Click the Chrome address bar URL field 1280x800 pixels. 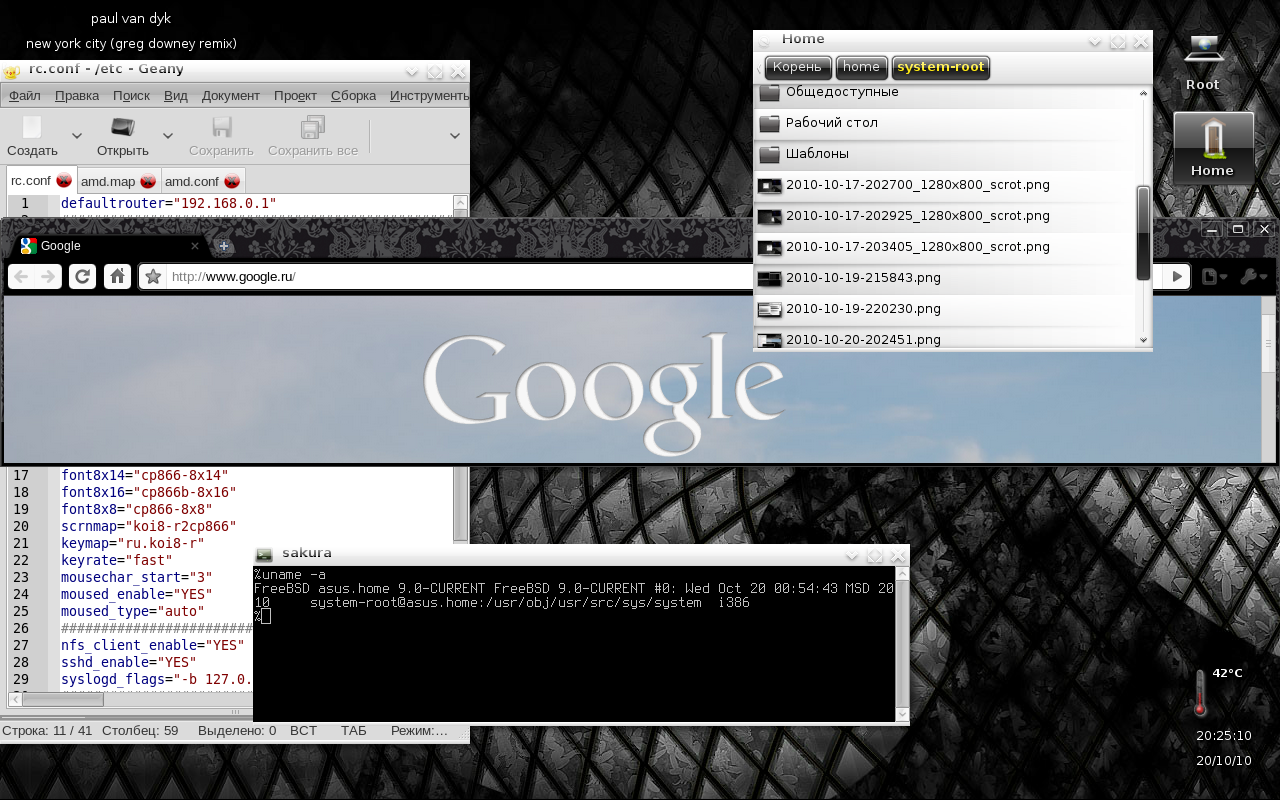tap(450, 277)
